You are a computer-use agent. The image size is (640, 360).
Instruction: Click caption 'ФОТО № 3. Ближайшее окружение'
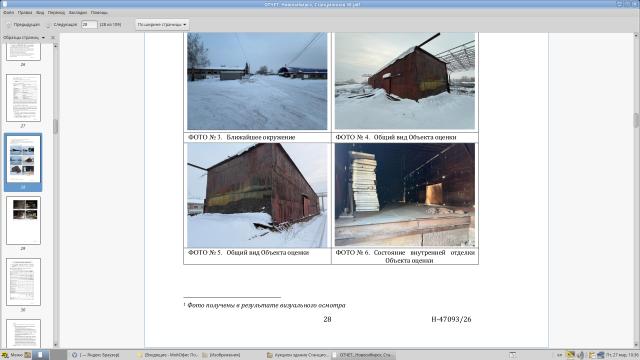pyautogui.click(x=242, y=138)
